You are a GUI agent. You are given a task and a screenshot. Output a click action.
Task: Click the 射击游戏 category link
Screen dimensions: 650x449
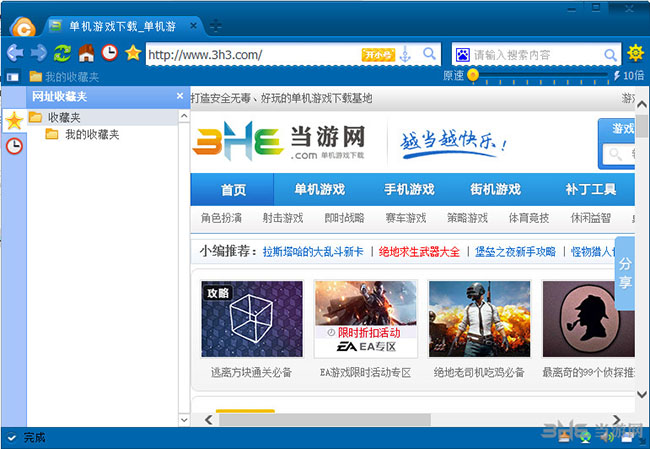tap(283, 218)
